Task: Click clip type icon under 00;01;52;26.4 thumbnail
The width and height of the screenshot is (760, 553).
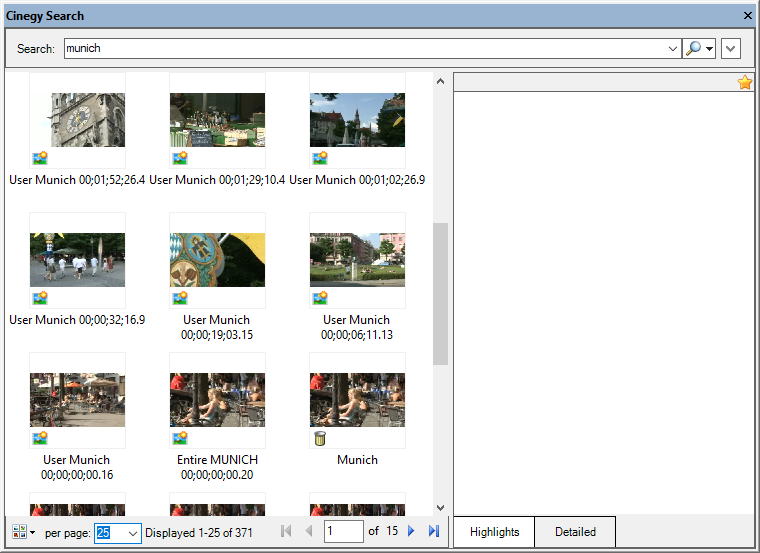Action: (x=40, y=158)
